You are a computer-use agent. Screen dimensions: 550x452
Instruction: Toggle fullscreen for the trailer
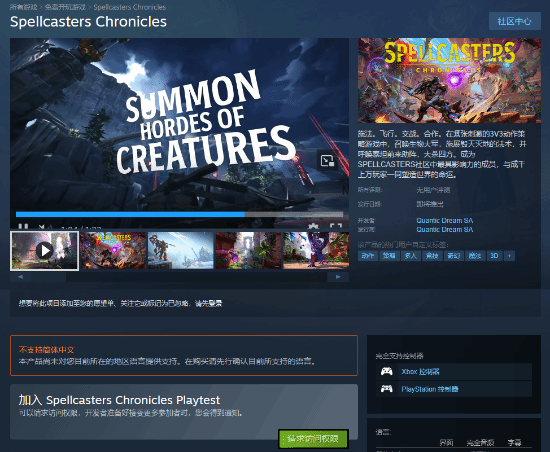click(x=336, y=226)
